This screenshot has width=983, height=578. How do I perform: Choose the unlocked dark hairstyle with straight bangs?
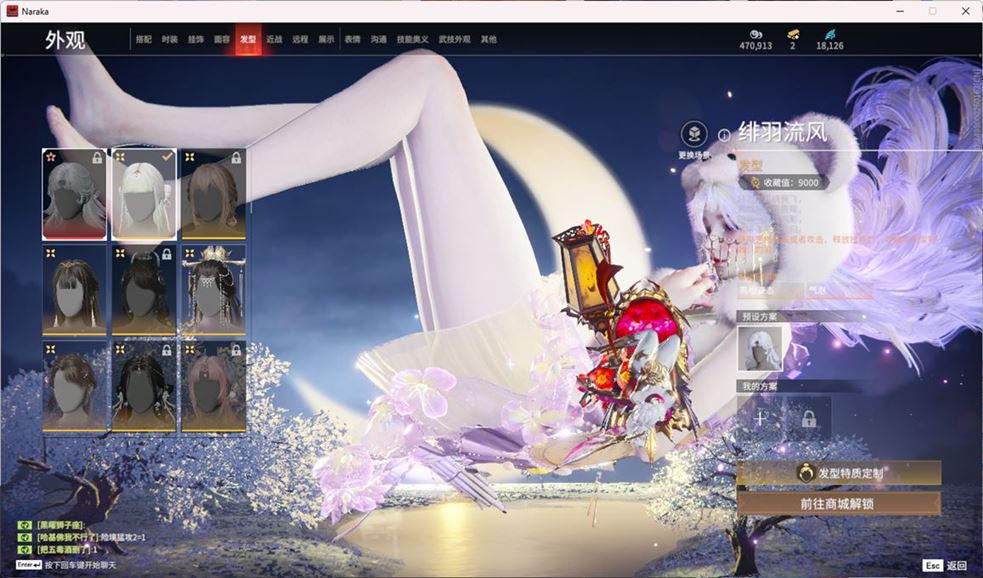(x=74, y=290)
